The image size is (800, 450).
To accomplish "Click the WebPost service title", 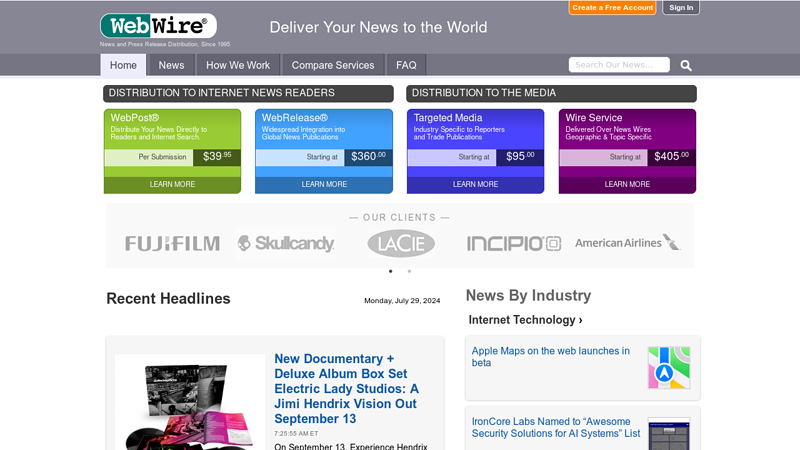I will click(x=135, y=118).
